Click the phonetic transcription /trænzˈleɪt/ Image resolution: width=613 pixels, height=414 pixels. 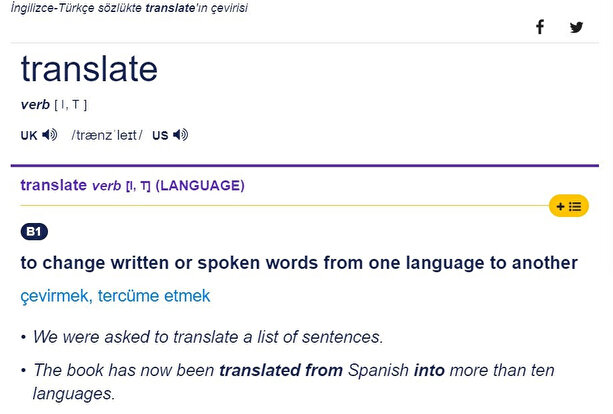pos(106,135)
